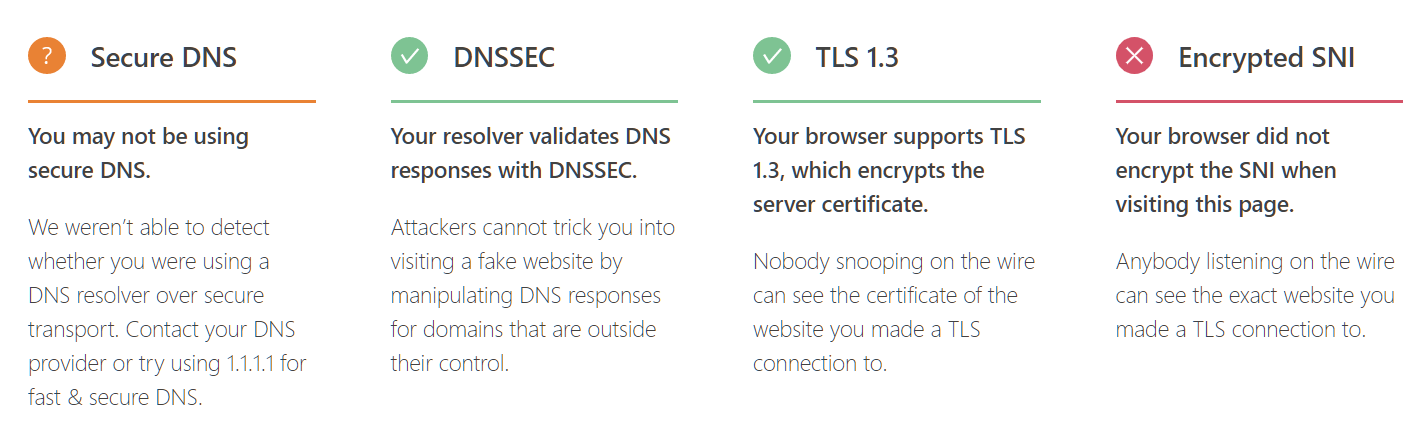Select the Secure DNS heading
The width and height of the screenshot is (1424, 426).
click(163, 57)
